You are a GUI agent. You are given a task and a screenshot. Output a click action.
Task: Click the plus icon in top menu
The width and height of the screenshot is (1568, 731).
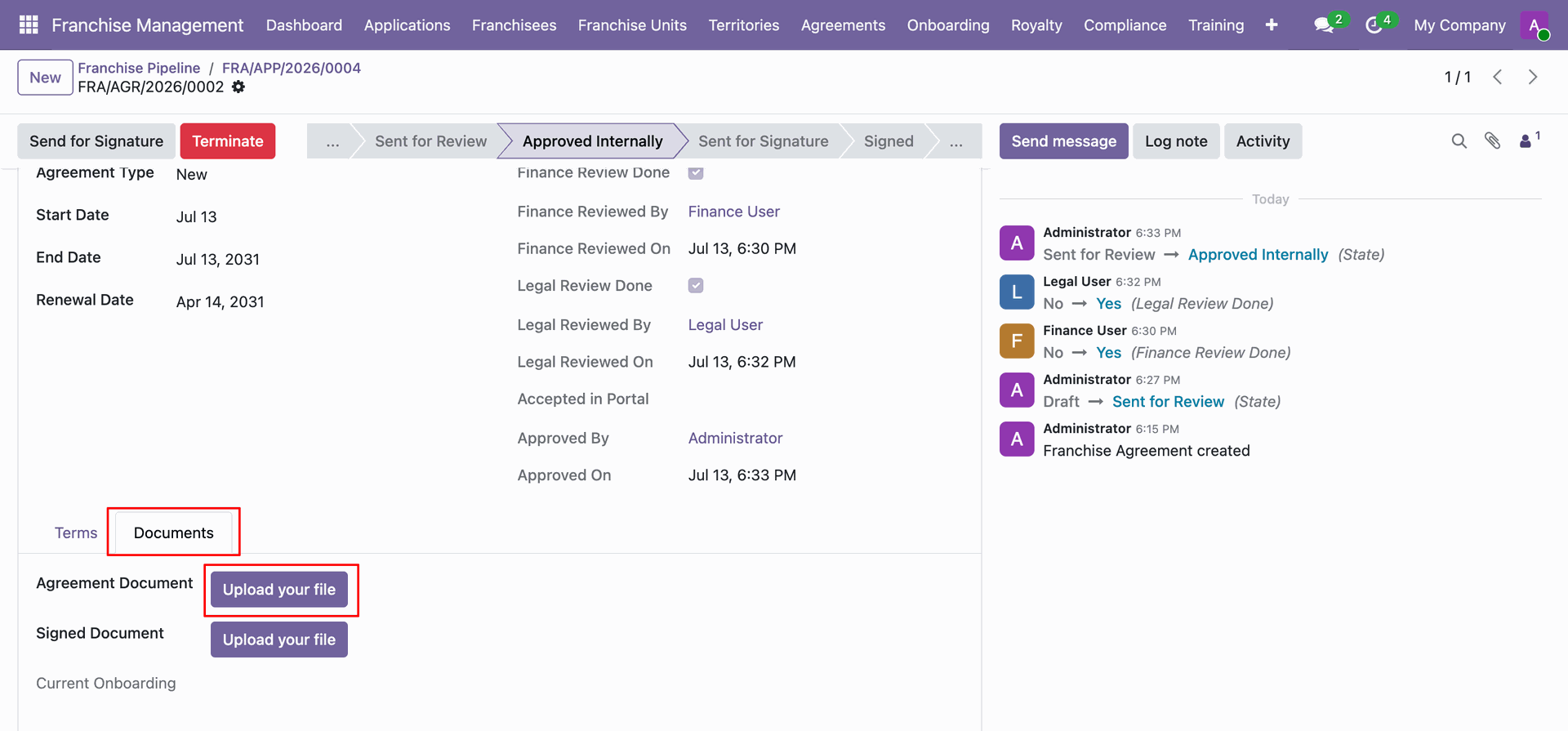1272,25
